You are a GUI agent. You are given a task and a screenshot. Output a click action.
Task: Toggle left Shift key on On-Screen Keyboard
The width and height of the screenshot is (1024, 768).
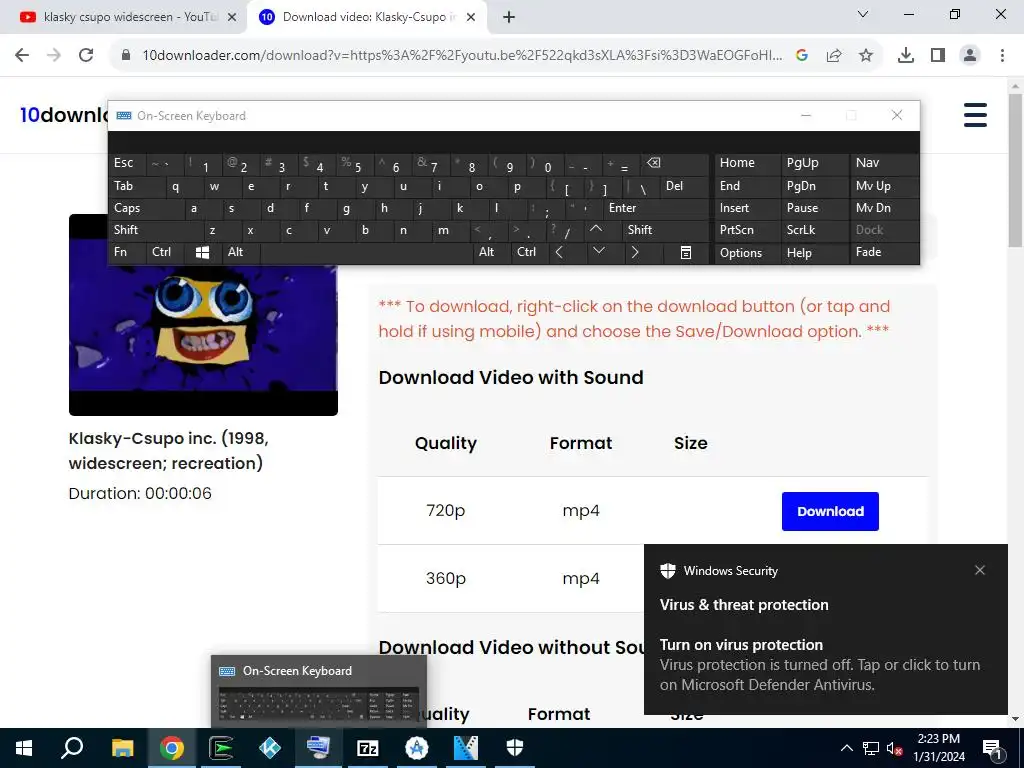pos(153,230)
